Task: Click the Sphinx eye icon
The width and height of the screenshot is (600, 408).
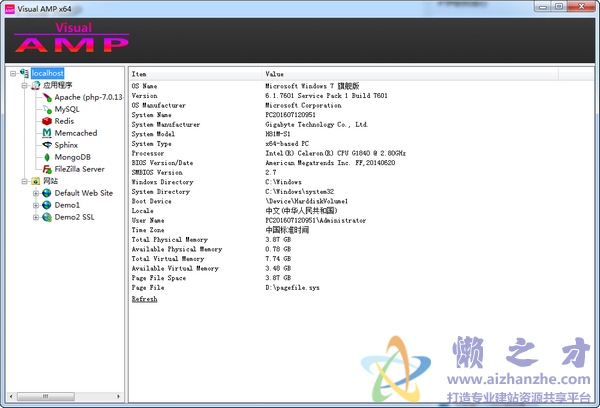Action: 47,145
